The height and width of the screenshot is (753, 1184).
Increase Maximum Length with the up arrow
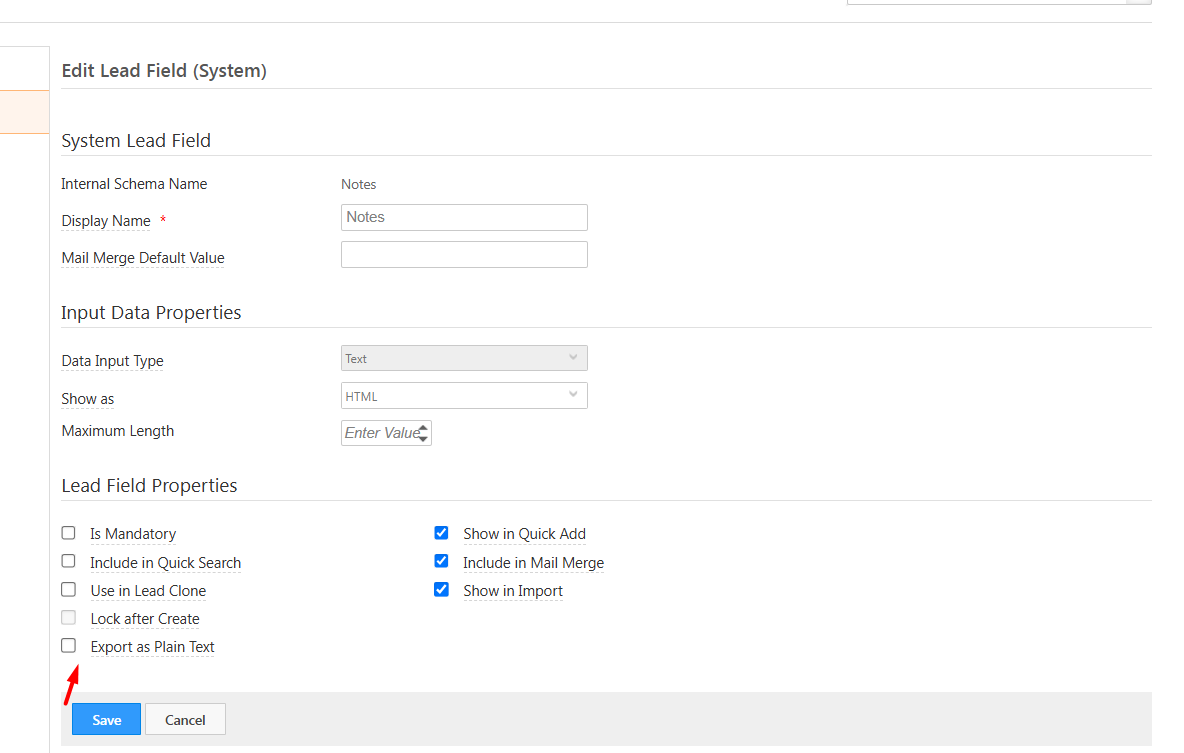point(424,428)
